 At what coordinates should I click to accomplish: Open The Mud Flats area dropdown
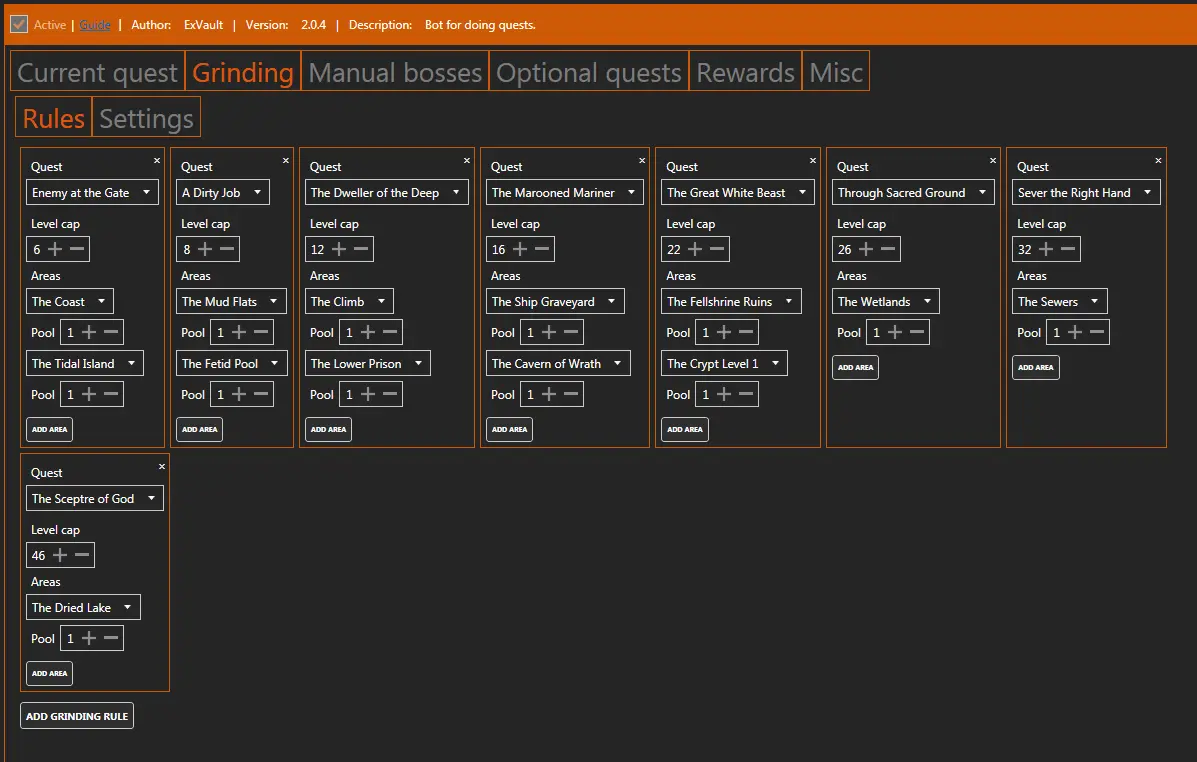click(231, 302)
